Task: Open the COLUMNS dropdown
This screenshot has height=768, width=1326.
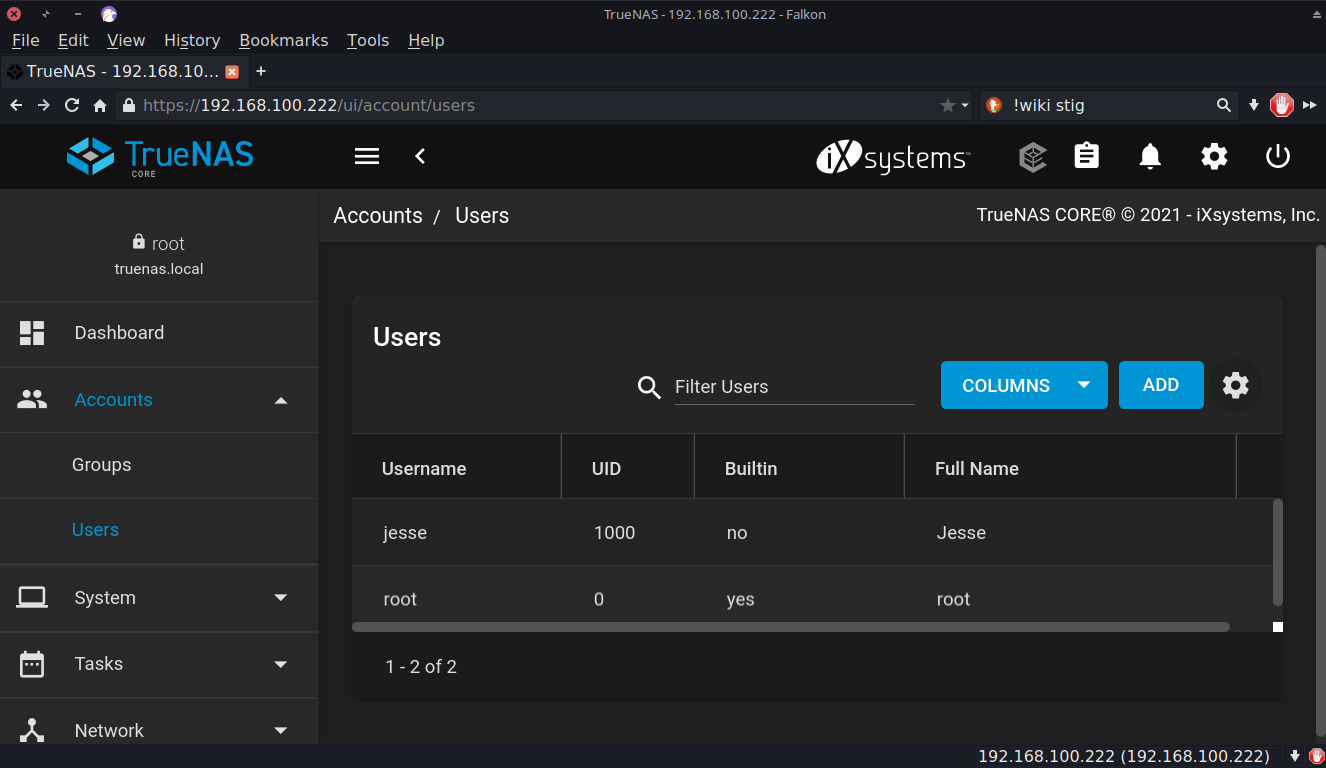Action: pos(1024,385)
